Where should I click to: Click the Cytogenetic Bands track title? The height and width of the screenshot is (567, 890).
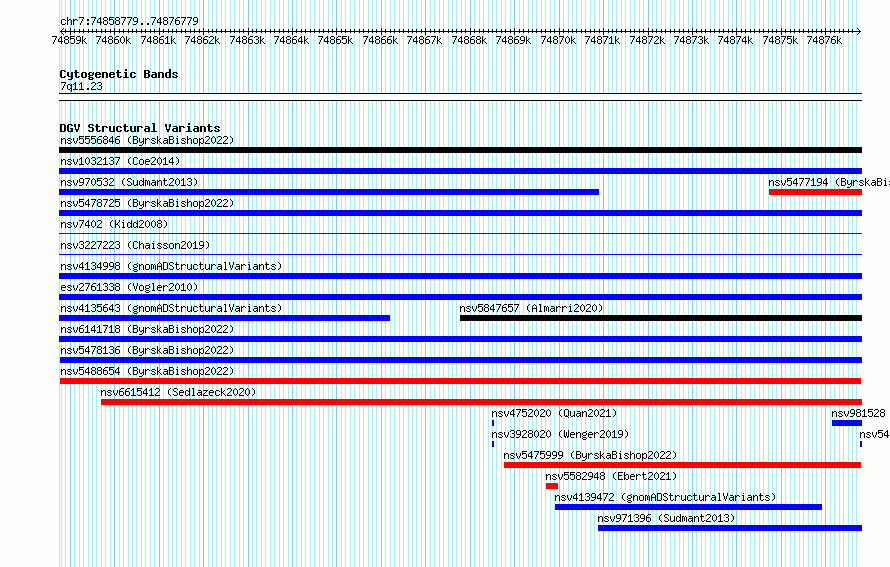[119, 74]
